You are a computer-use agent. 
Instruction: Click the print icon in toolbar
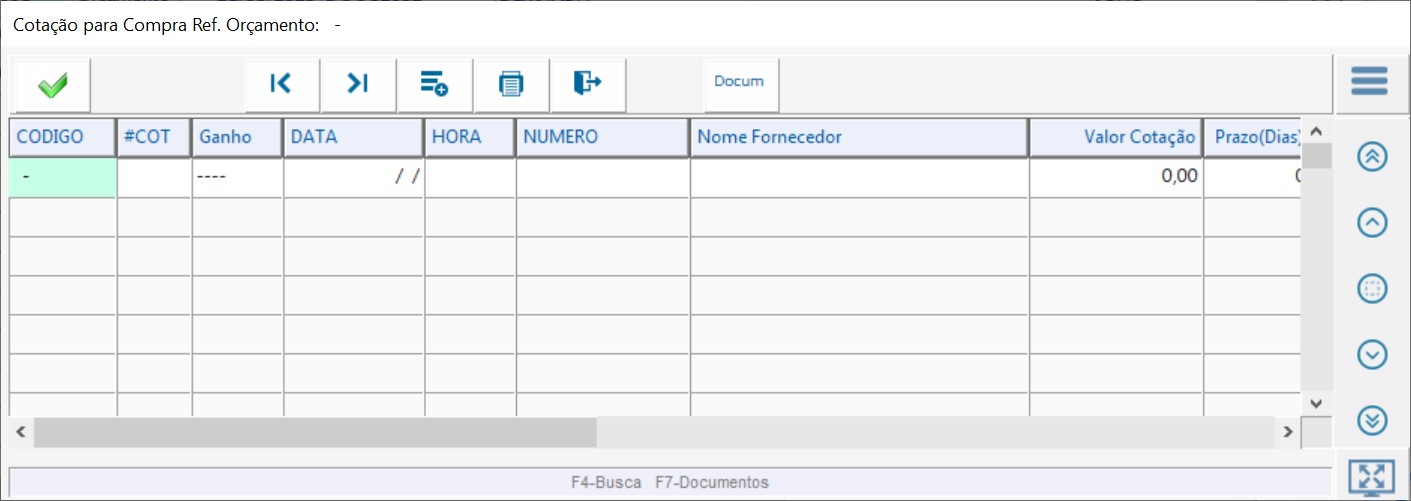(511, 85)
